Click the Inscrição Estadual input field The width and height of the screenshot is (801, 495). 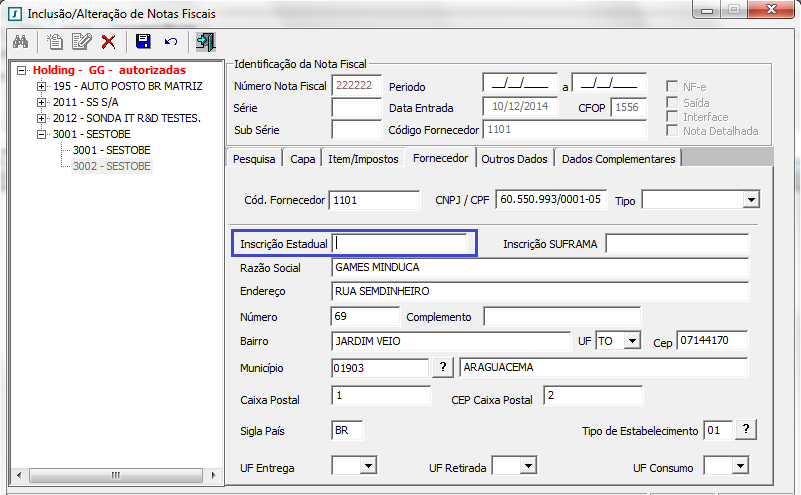coord(401,243)
